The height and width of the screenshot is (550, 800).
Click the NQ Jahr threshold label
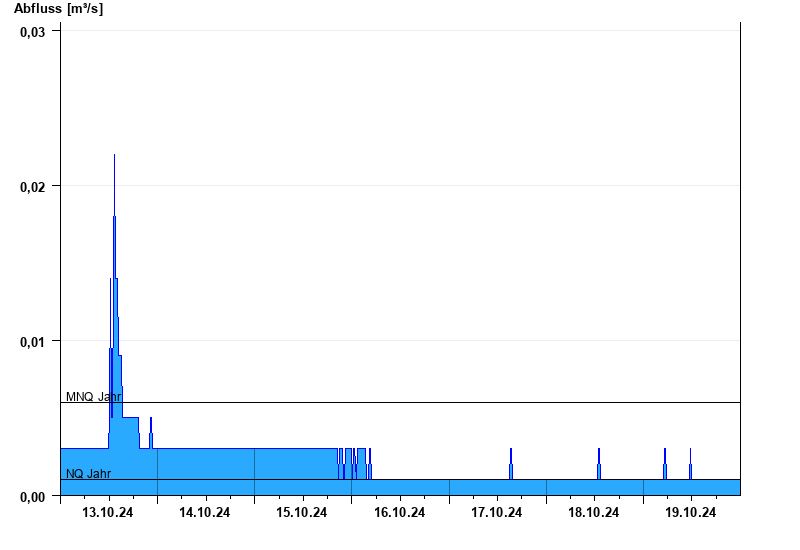point(88,473)
